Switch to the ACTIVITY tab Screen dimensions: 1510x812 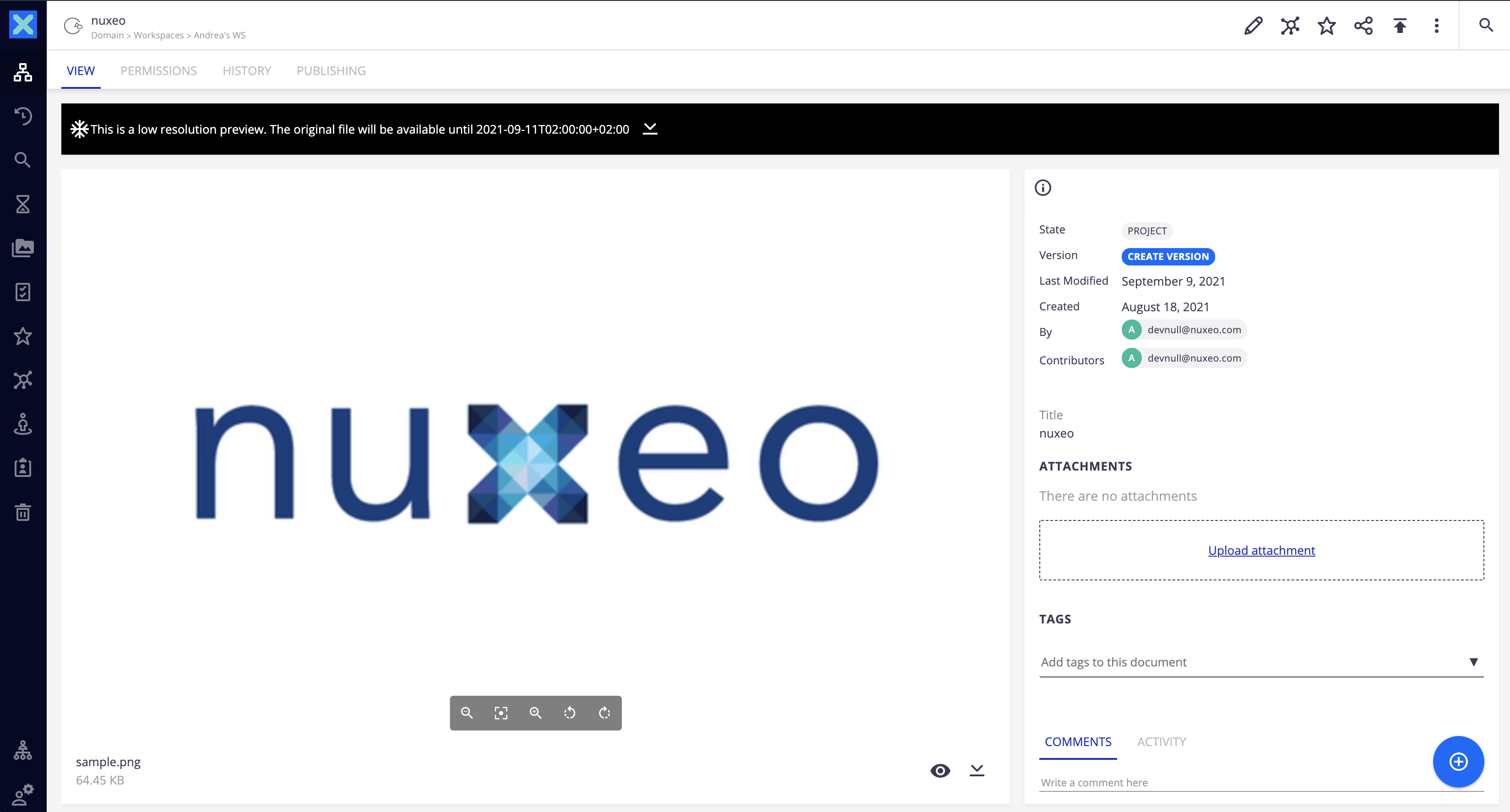pos(1161,742)
